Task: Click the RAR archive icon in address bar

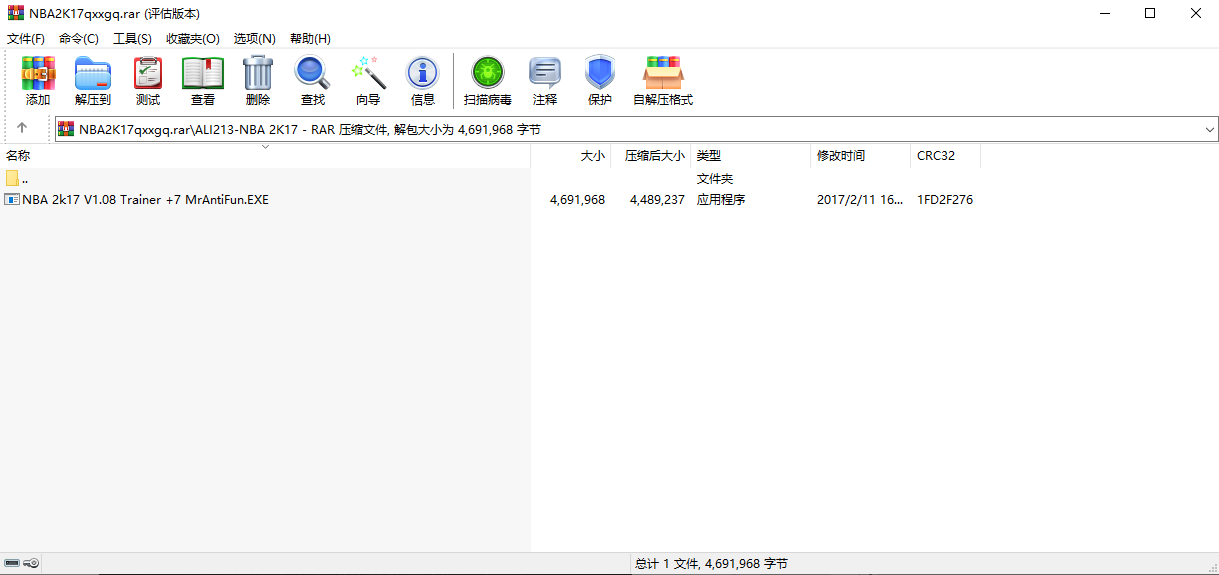Action: point(66,129)
